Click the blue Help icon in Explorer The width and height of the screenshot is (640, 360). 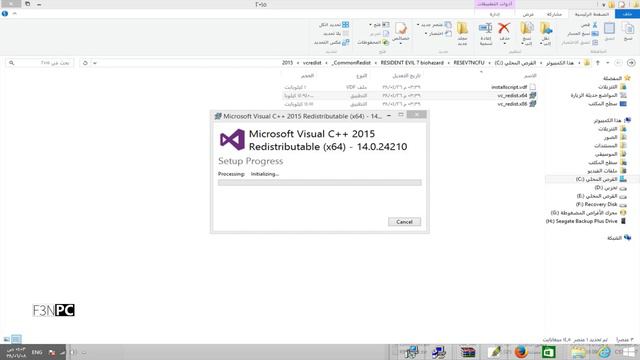5,13
